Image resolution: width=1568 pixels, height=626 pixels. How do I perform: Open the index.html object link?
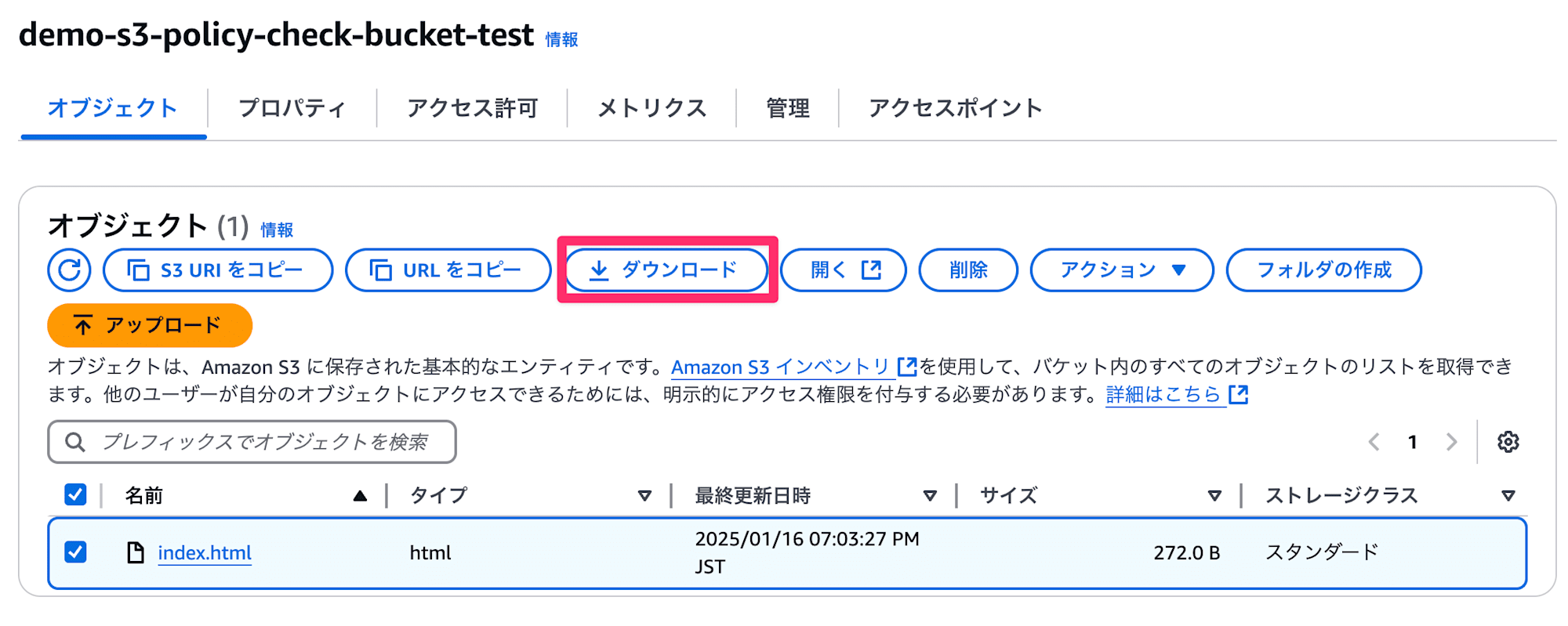pyautogui.click(x=205, y=553)
